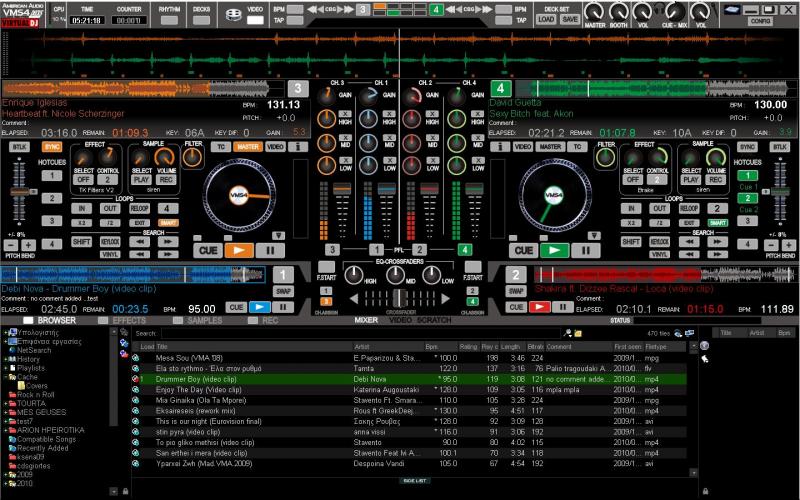Open track info 'i' on deck 3

[298, 147]
